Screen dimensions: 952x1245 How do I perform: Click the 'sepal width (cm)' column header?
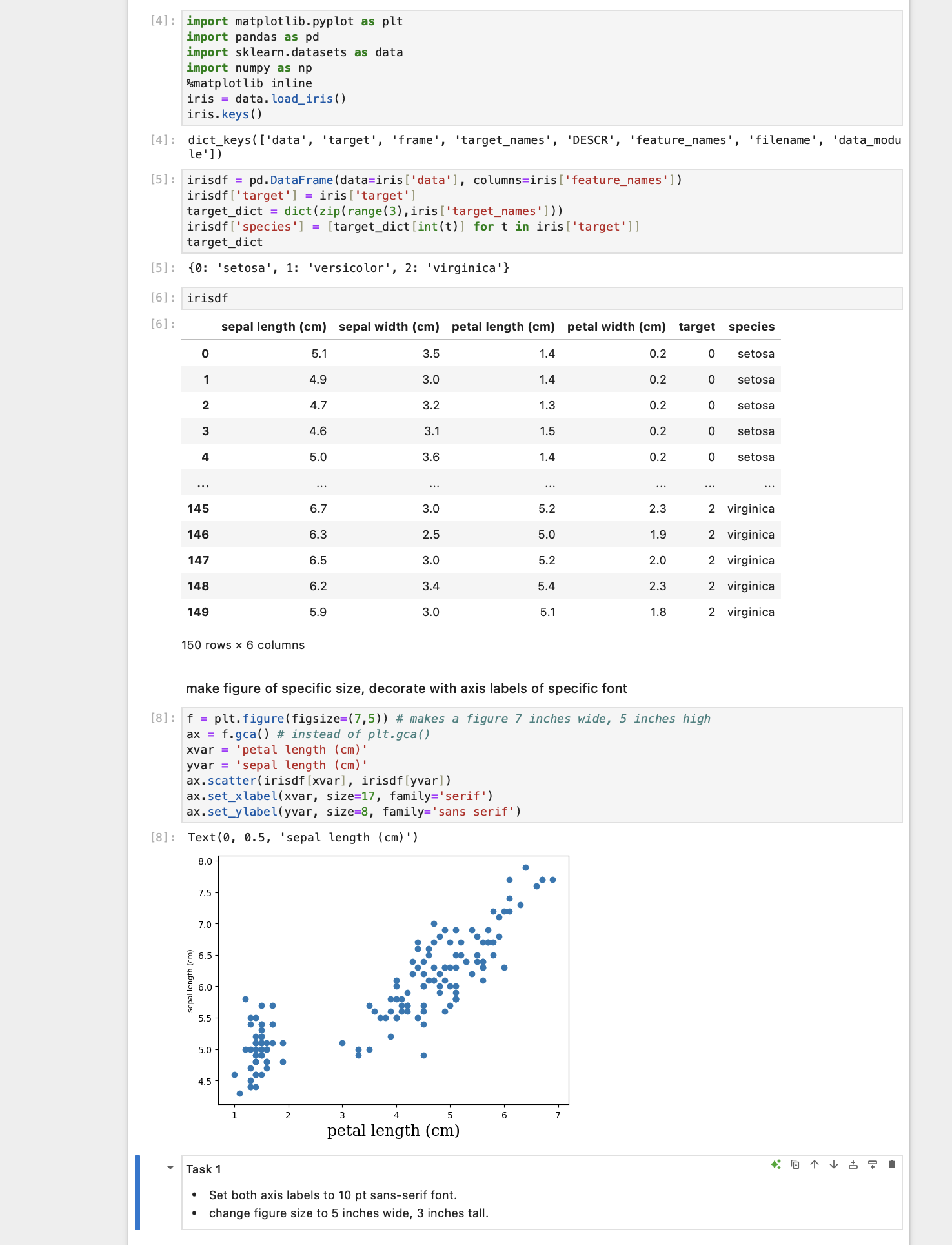click(389, 327)
